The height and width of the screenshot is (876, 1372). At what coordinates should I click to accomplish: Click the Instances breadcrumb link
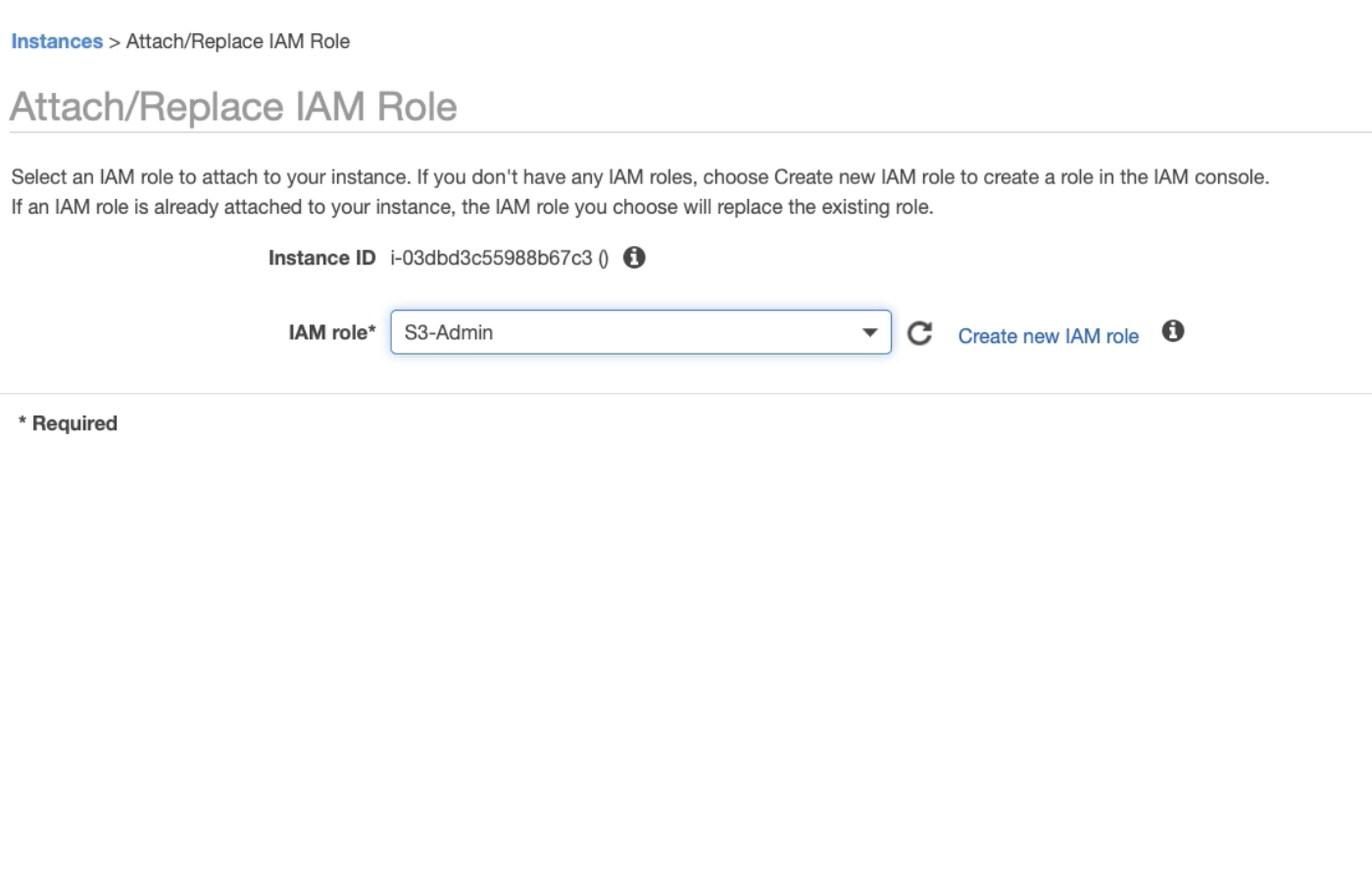pyautogui.click(x=57, y=41)
